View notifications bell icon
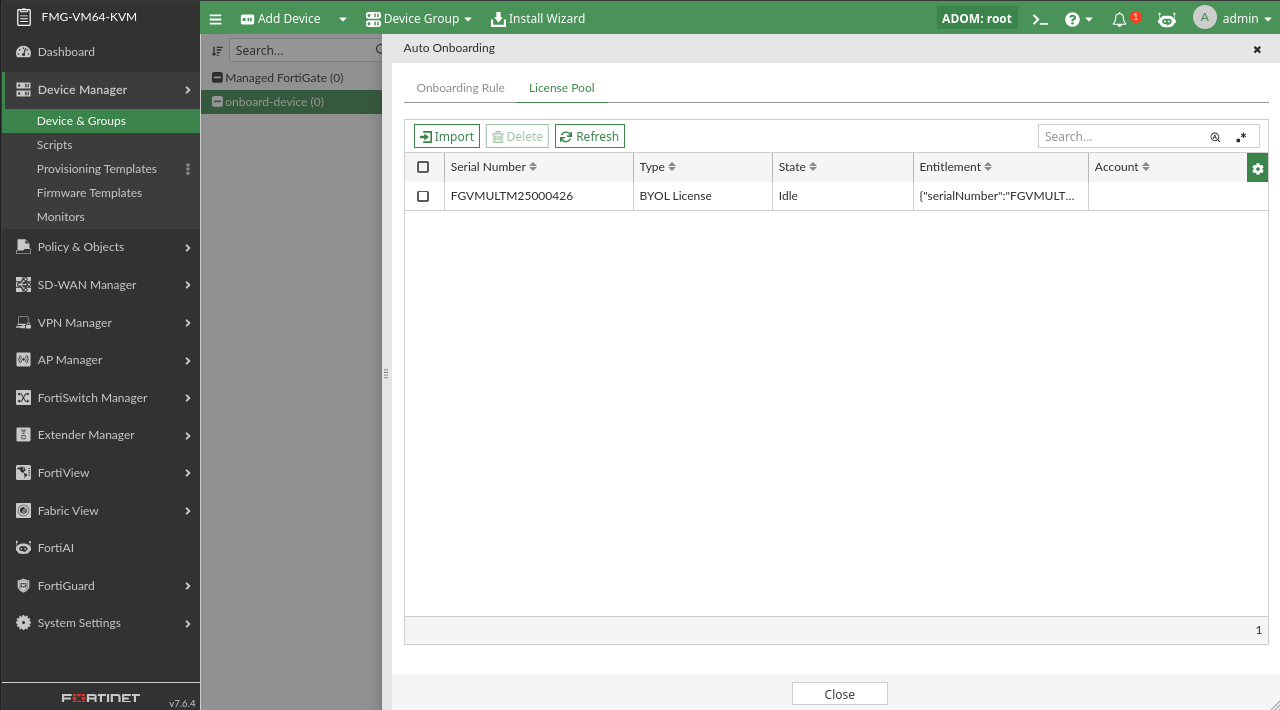This screenshot has height=710, width=1280. pyautogui.click(x=1119, y=19)
